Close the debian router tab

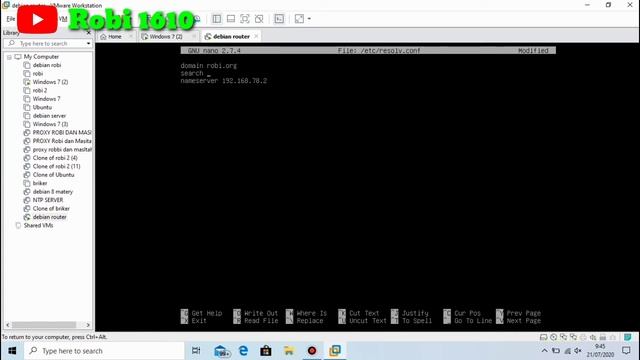pyautogui.click(x=256, y=36)
